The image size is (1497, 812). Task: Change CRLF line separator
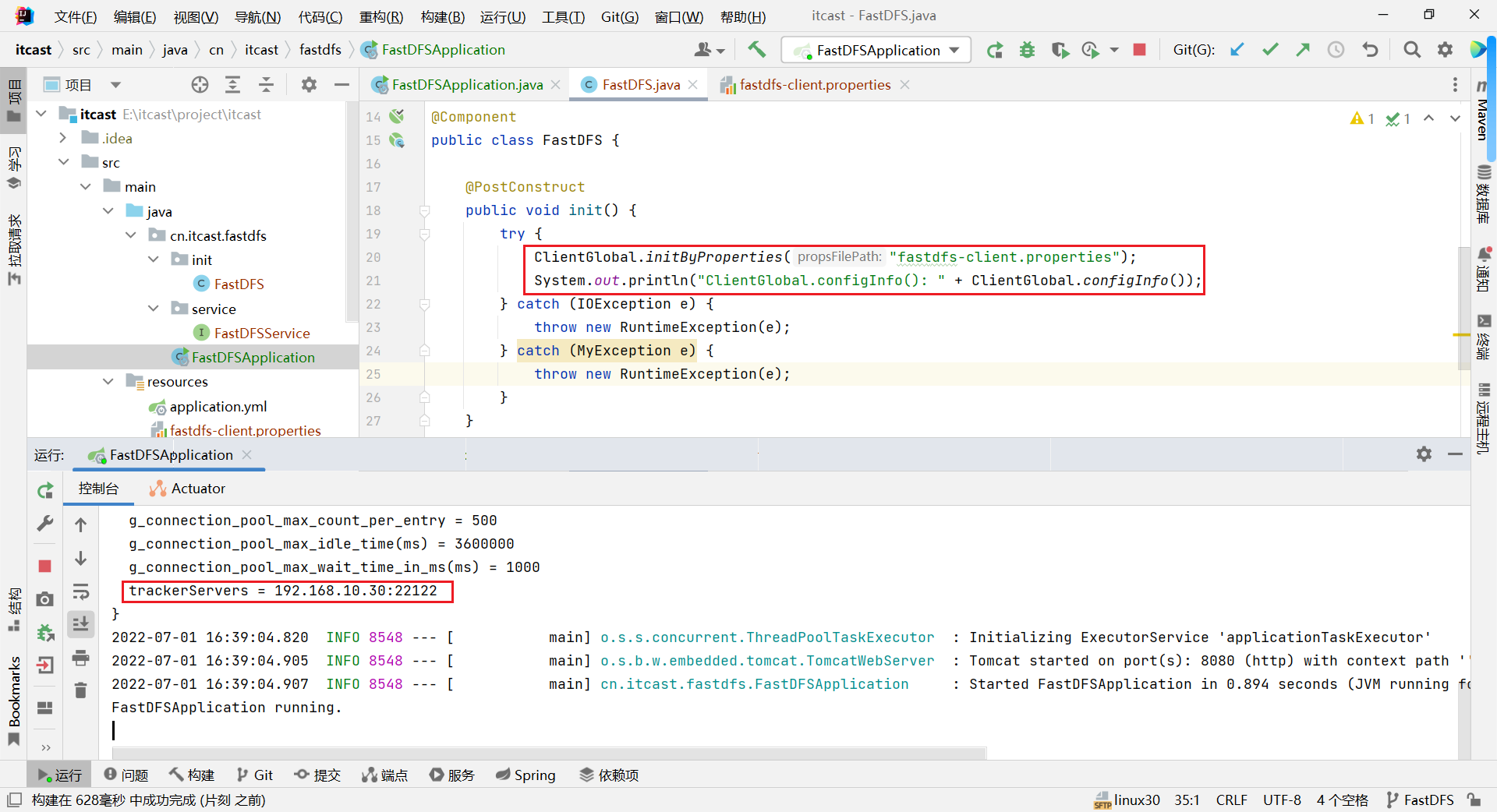(1231, 800)
